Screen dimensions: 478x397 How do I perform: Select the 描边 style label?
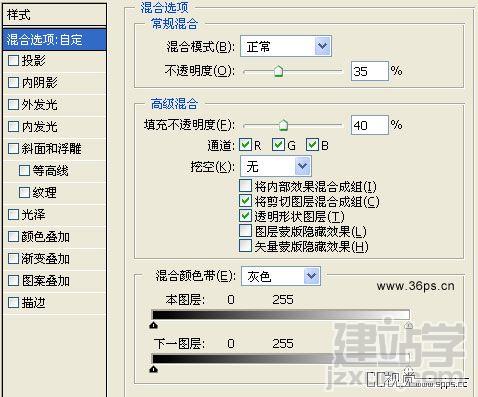point(34,303)
